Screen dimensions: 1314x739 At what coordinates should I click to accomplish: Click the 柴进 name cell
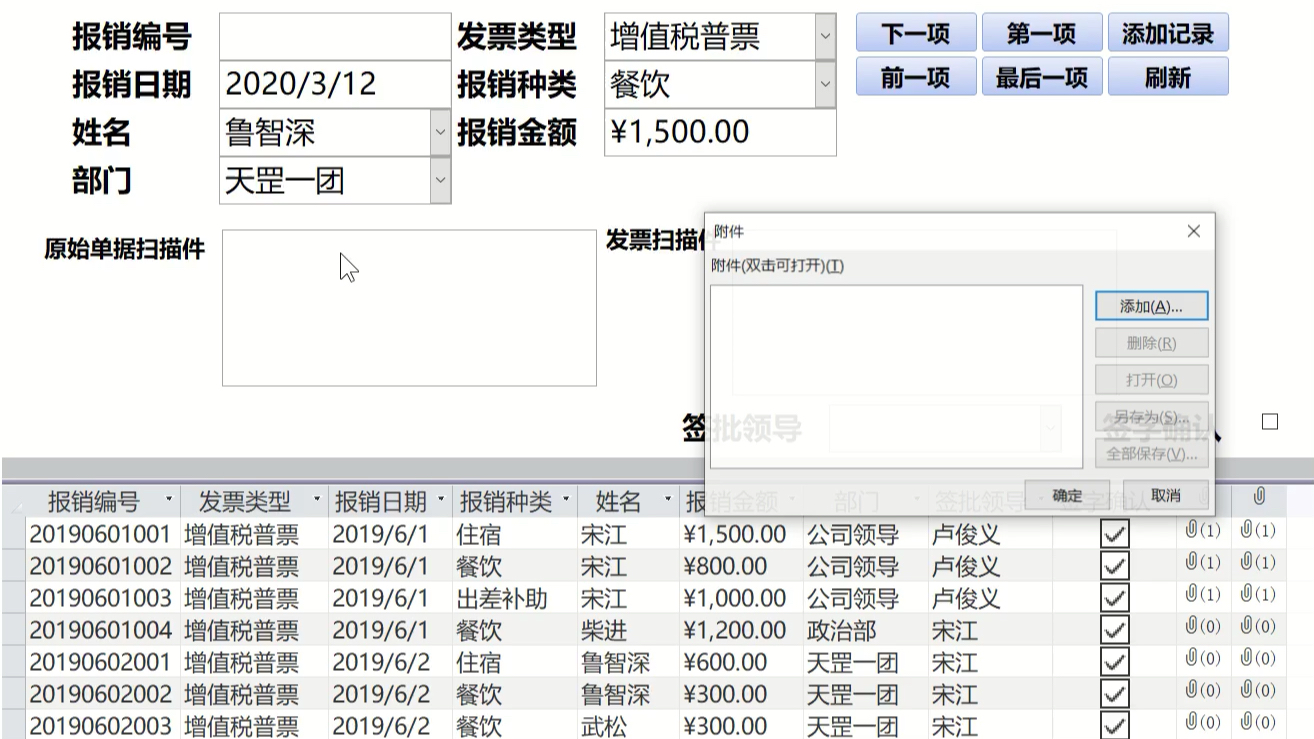point(627,630)
